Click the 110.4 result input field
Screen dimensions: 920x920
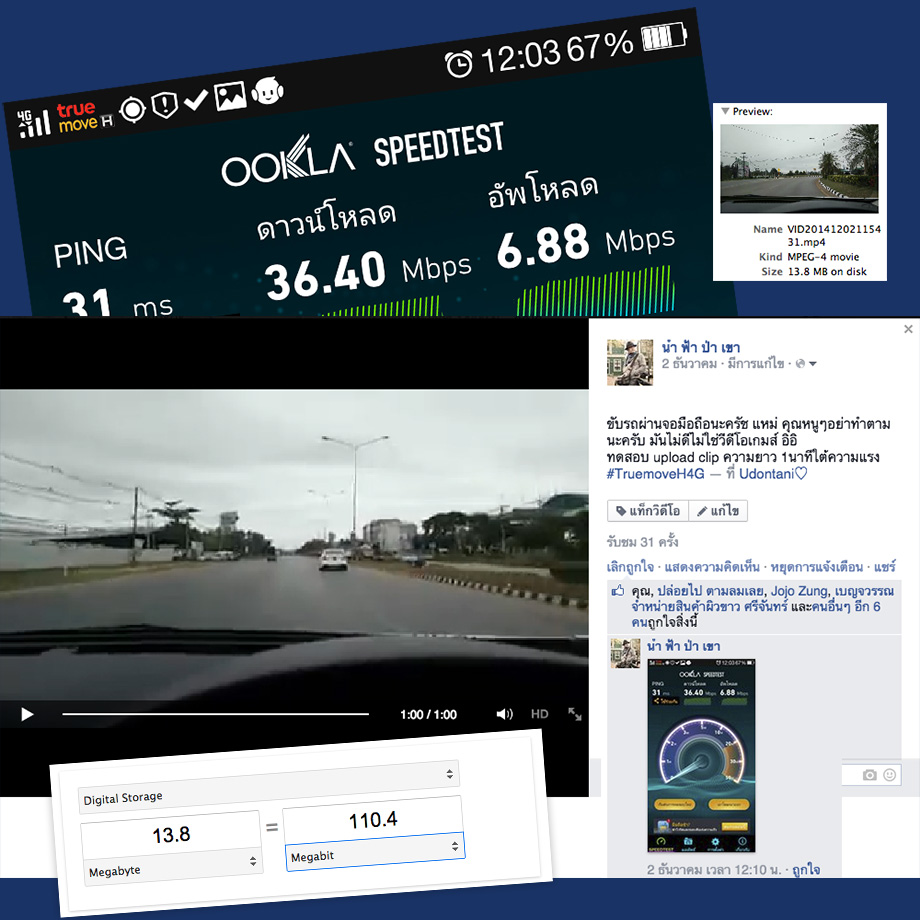[x=373, y=820]
